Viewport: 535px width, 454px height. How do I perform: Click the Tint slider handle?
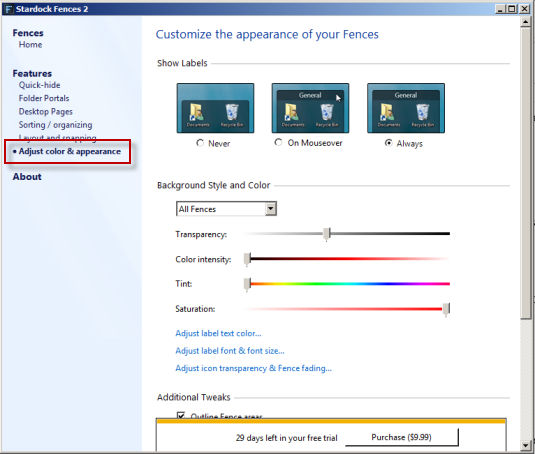click(247, 284)
